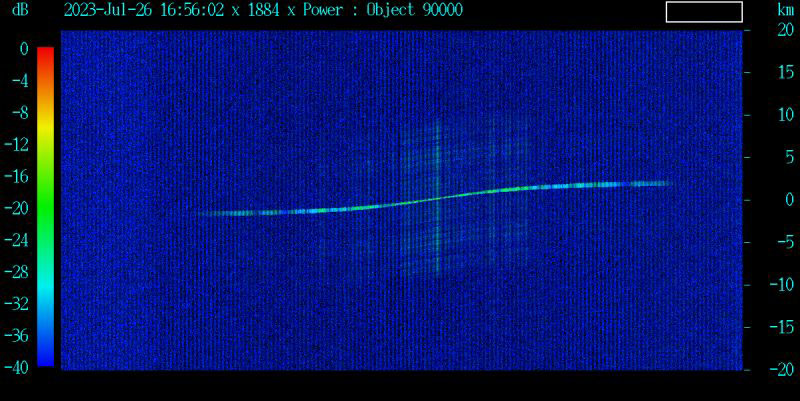Image resolution: width=800 pixels, height=401 pixels.
Task: Click the '-12' dB scale value
Action: coord(16,145)
